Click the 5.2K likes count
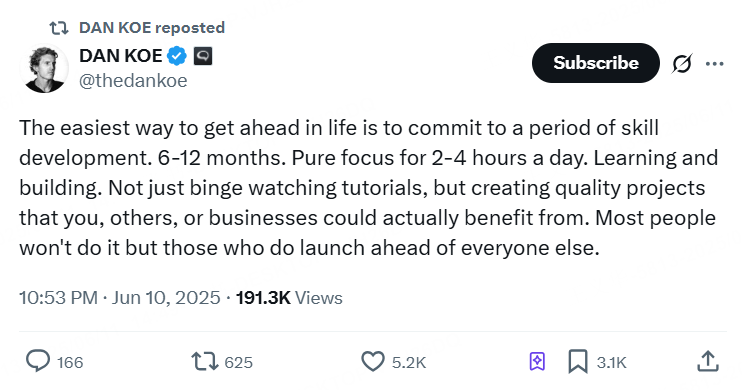The image size is (742, 390). (x=409, y=363)
